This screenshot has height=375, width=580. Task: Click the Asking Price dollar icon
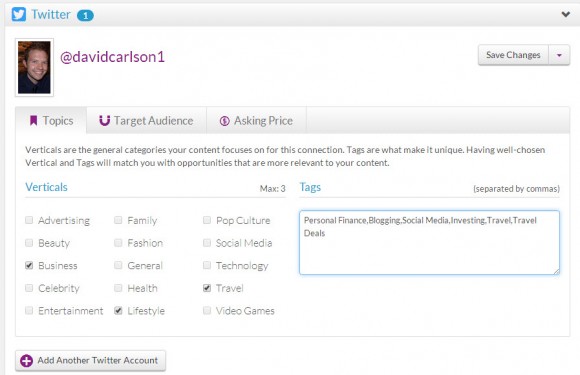(225, 121)
